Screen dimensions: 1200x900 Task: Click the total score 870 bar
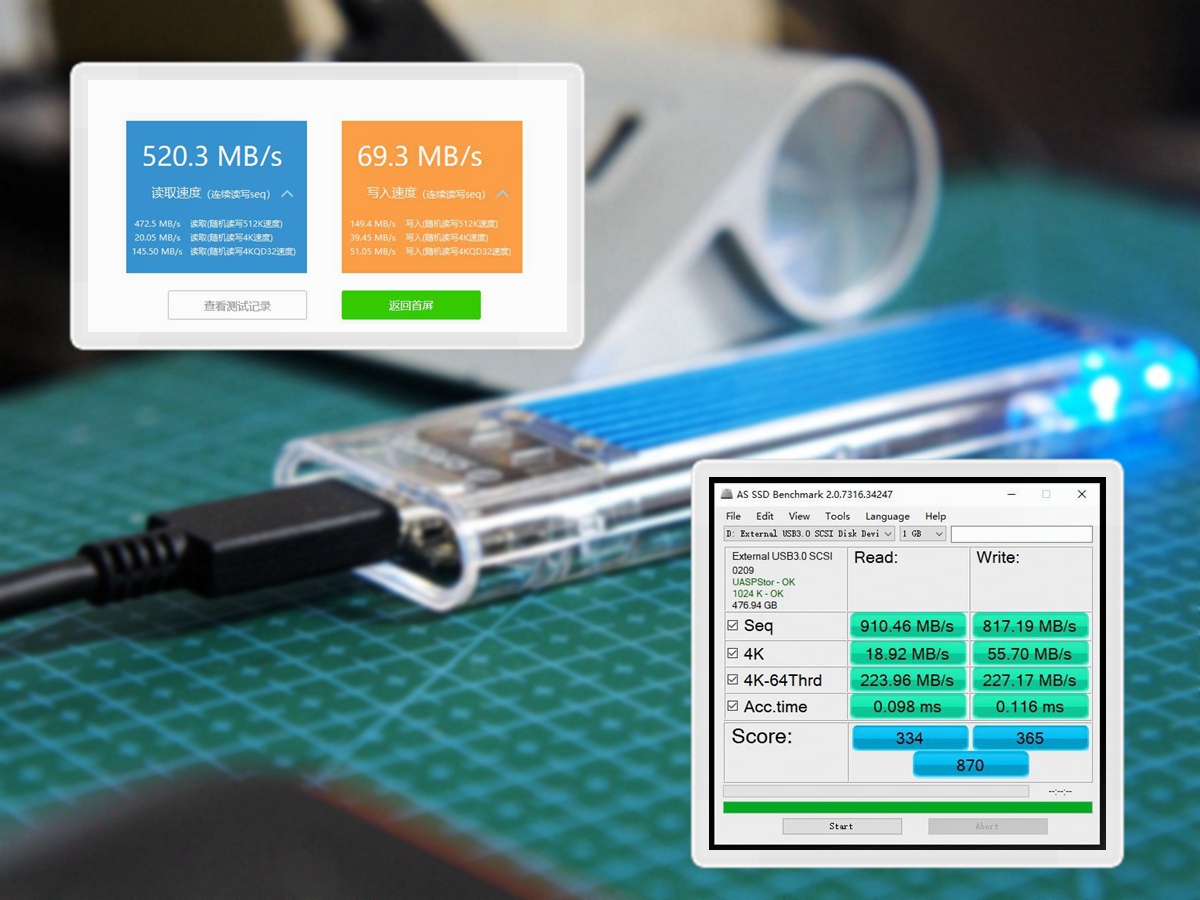[970, 765]
